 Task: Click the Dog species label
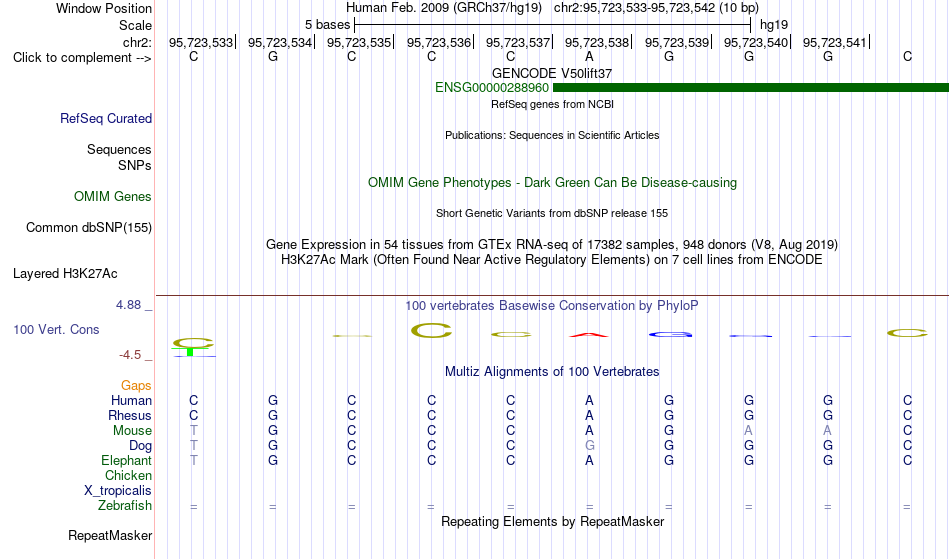141,446
